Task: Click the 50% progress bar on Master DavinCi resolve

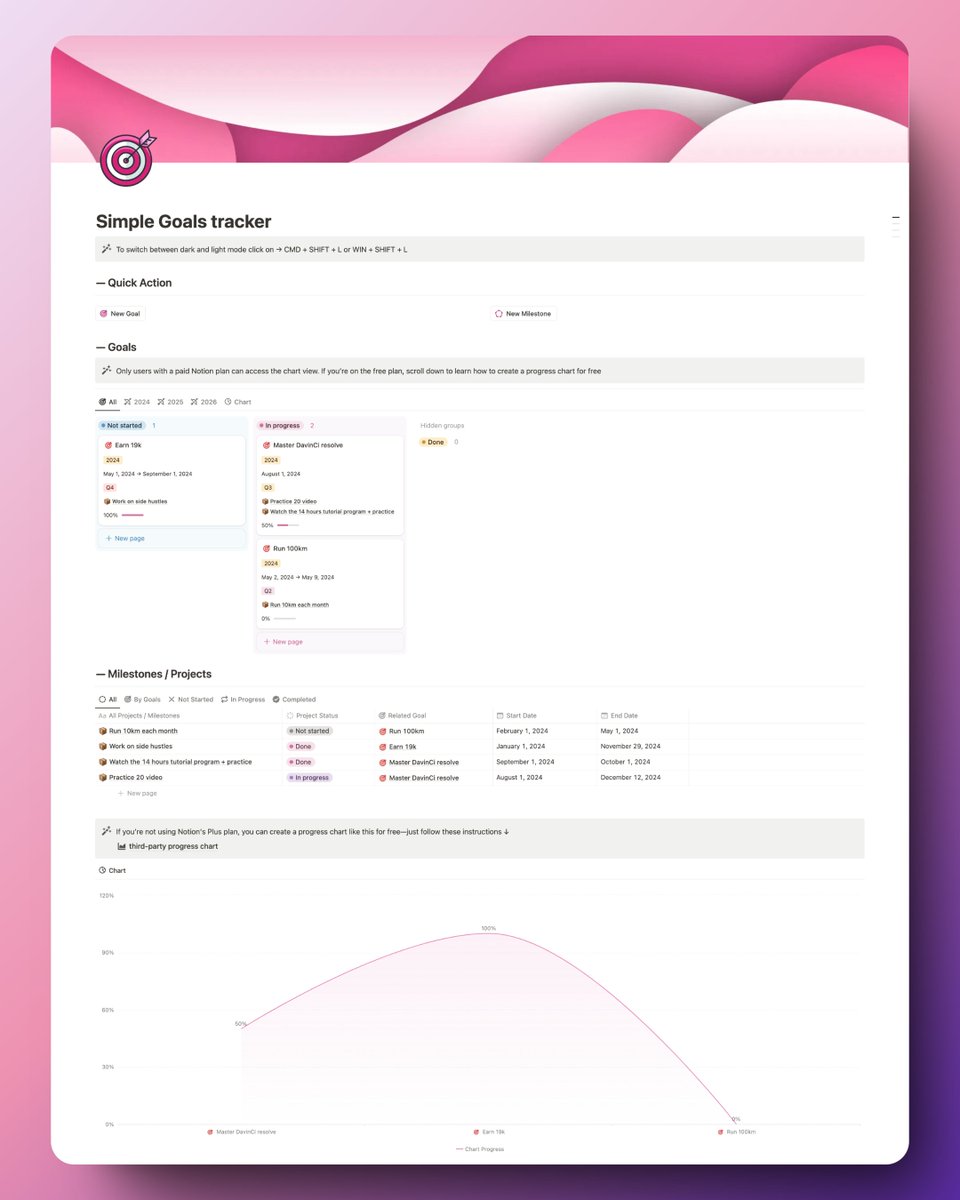Action: [288, 524]
